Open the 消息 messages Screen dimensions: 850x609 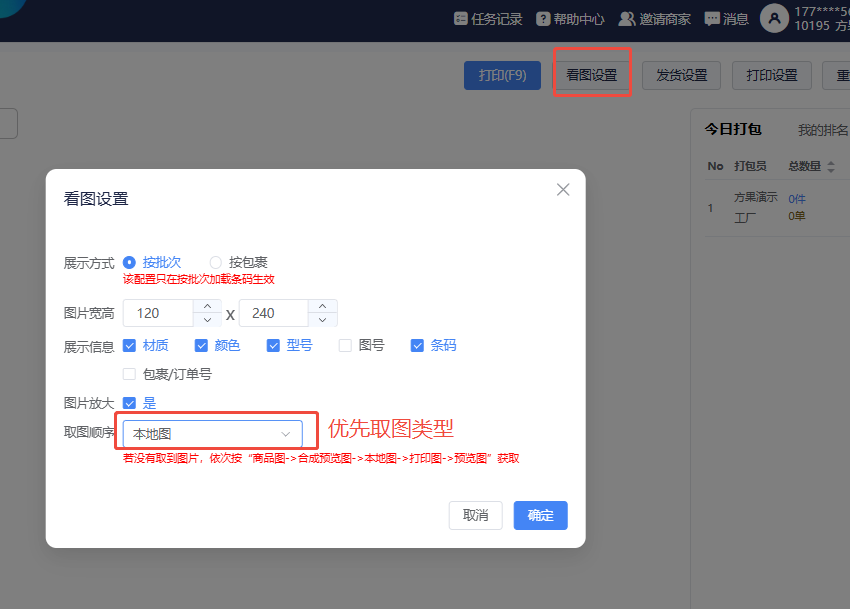click(x=726, y=19)
